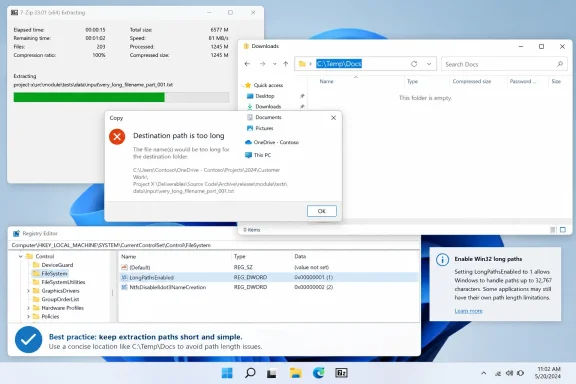This screenshot has width=576, height=384.
Task: Click the Registry Editor address path bar
Action: [x=214, y=245]
